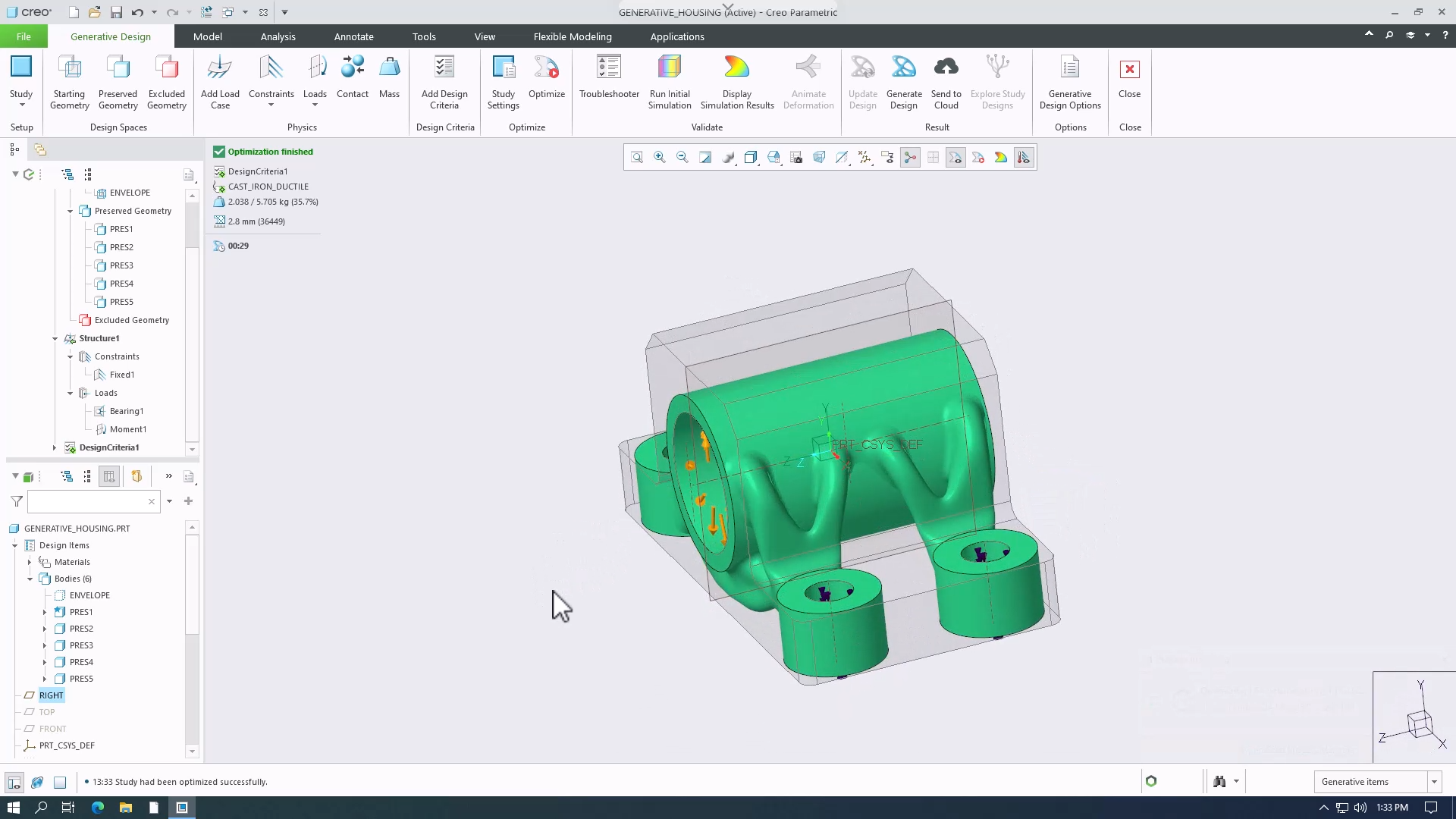The width and height of the screenshot is (1456, 819).
Task: Open the Contact physics tool
Action: 352,77
